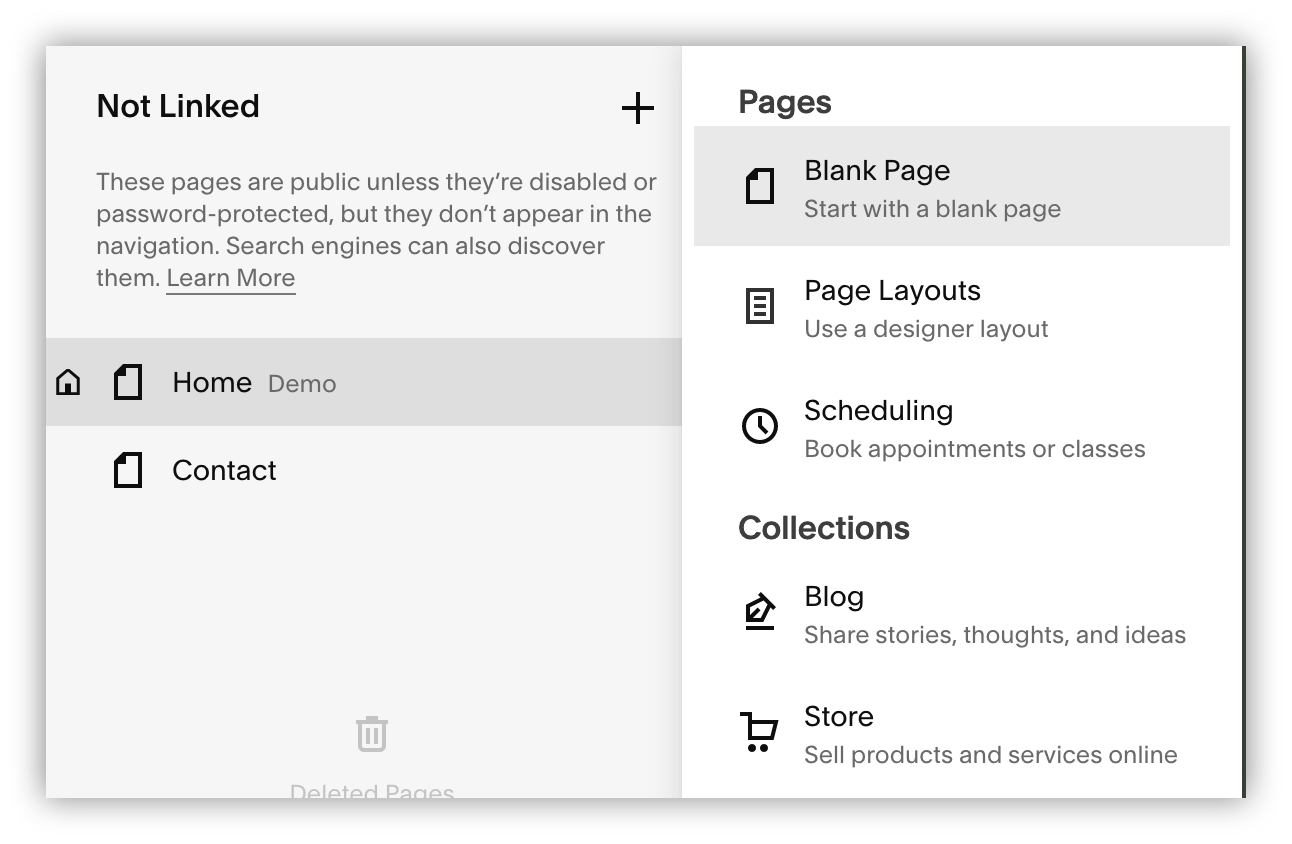The width and height of the screenshot is (1292, 844).
Task: Click the Store shopping cart icon
Action: (759, 732)
